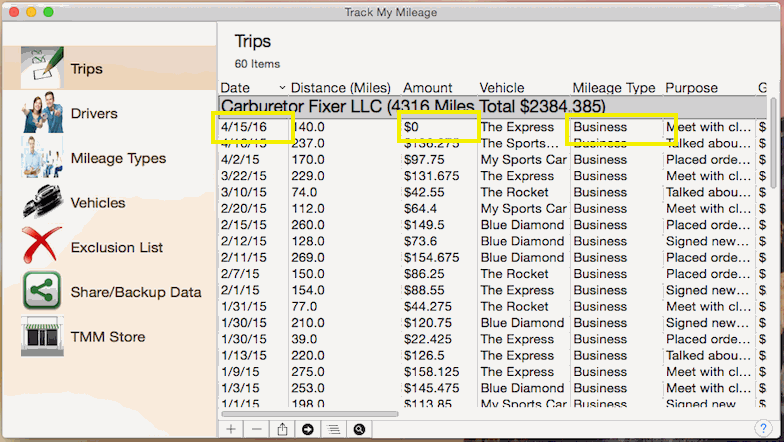The image size is (784, 442).
Task: Click amount $149.5
Action: point(424,225)
